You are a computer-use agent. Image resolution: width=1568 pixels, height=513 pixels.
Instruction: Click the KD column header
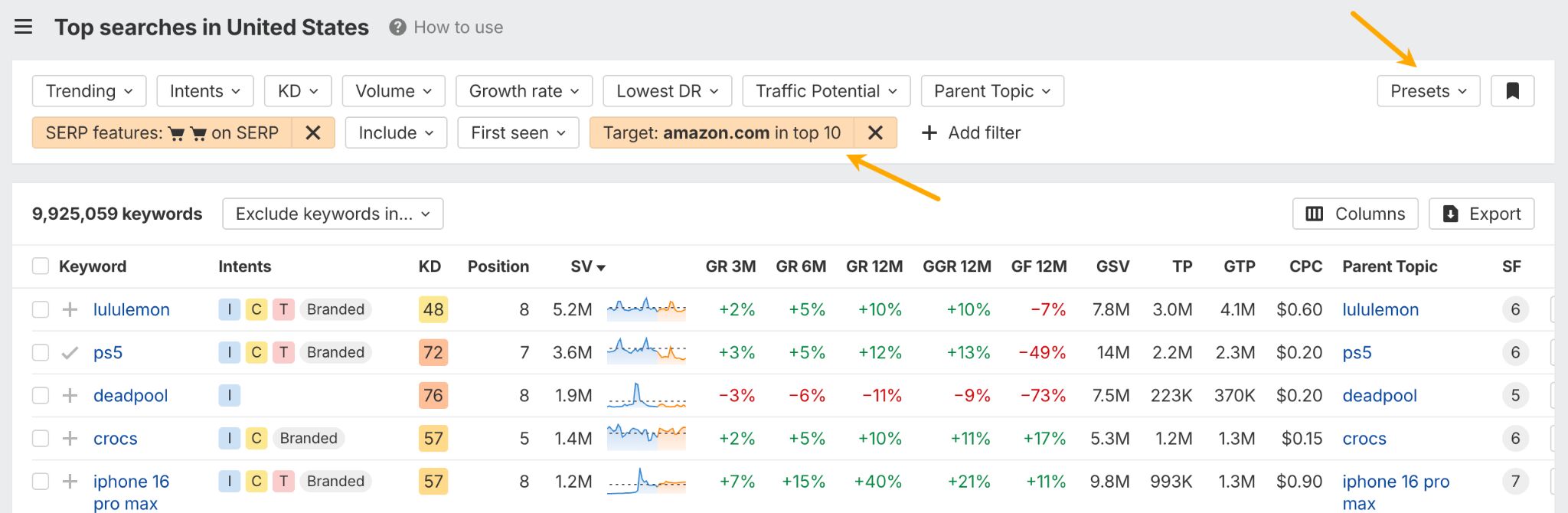(430, 266)
